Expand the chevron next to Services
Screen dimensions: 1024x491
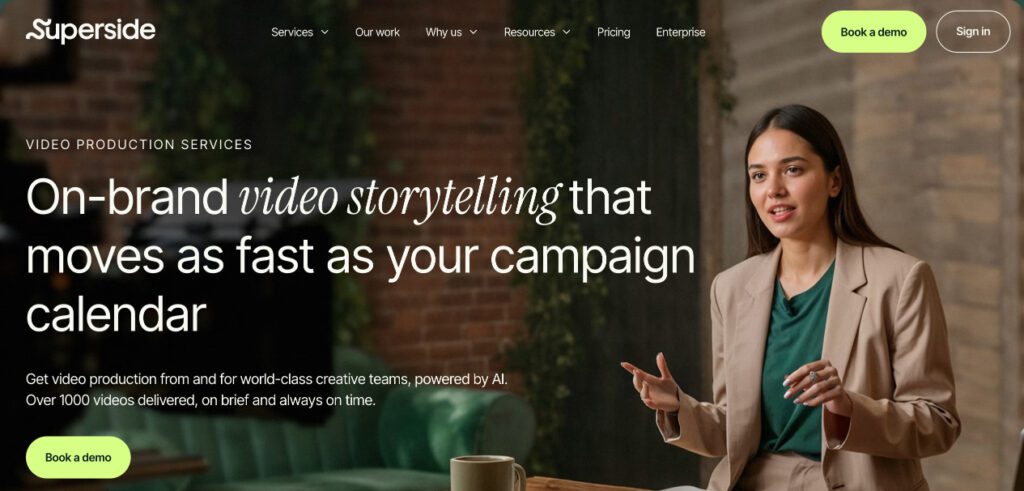[325, 32]
